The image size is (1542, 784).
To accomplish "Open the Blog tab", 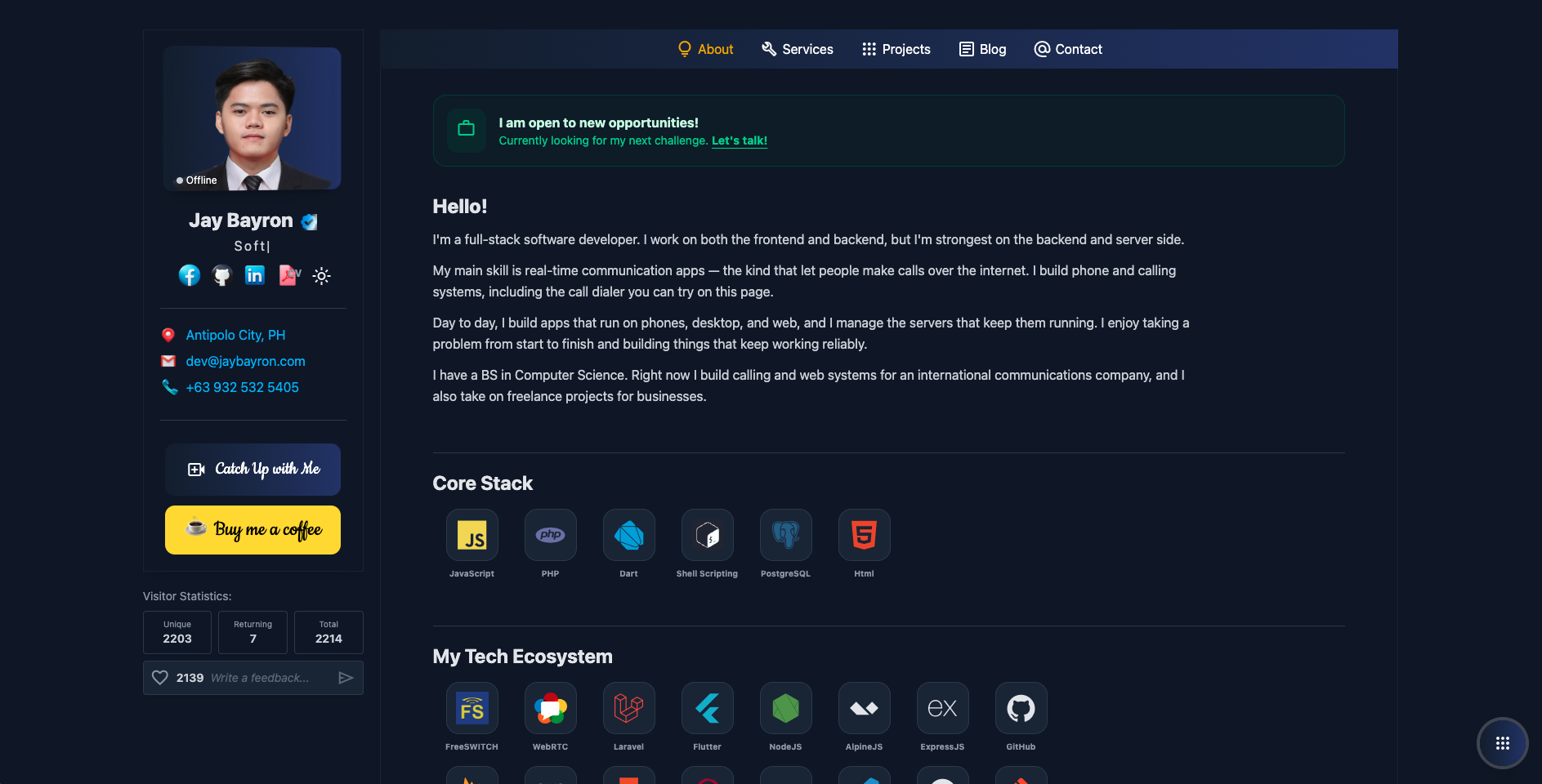I will click(982, 49).
